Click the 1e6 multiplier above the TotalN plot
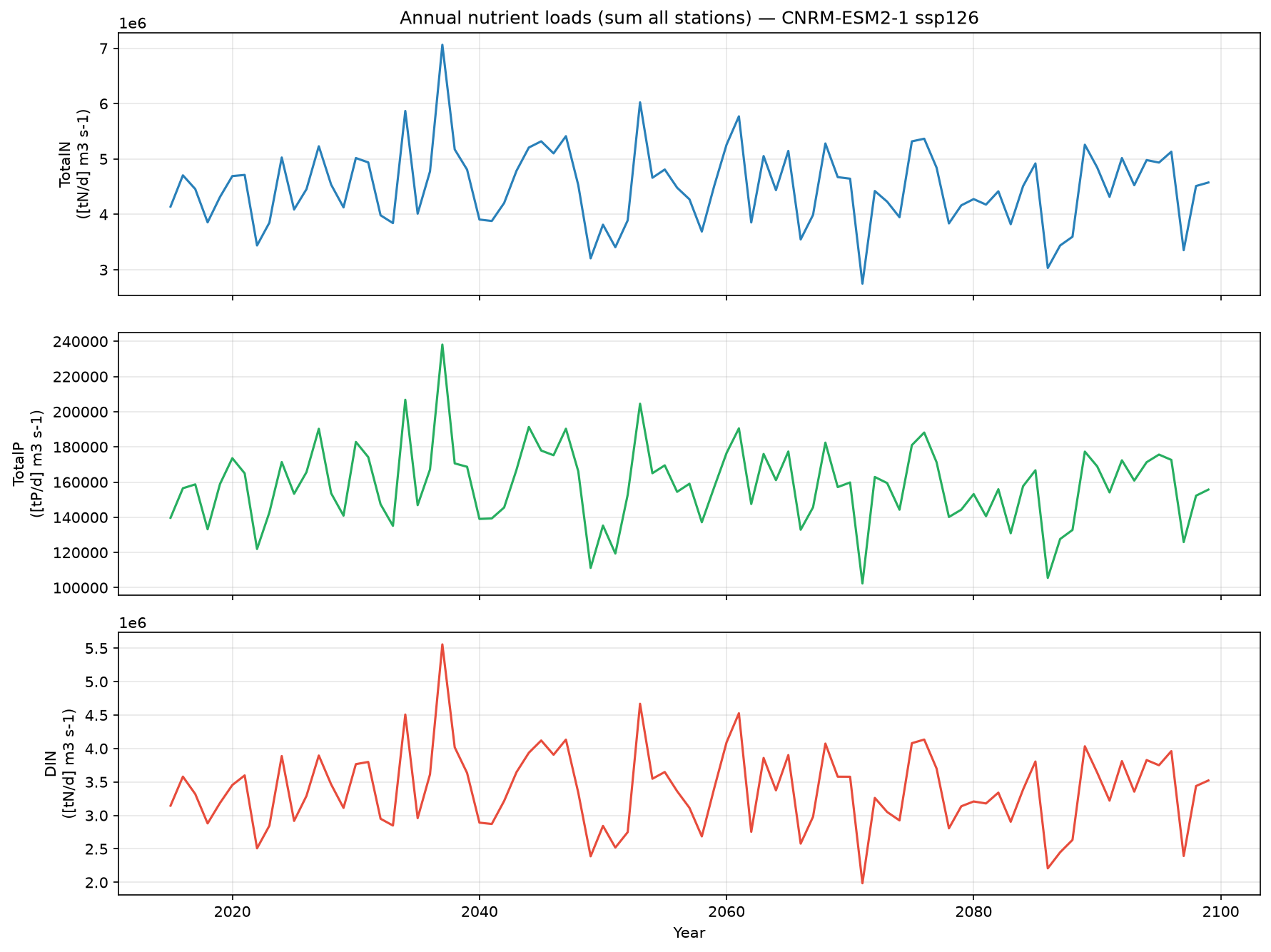This screenshot has width=1271, height=952. (132, 24)
